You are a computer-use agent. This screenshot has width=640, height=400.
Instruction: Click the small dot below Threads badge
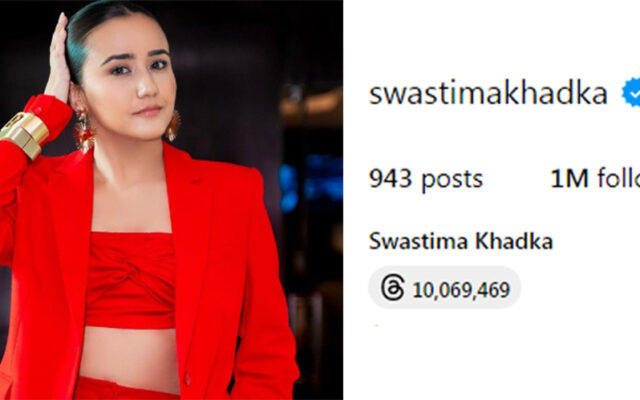(x=376, y=325)
